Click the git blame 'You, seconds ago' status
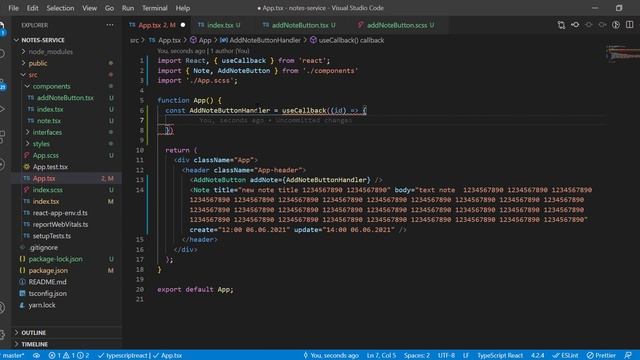 pyautogui.click(x=331, y=356)
